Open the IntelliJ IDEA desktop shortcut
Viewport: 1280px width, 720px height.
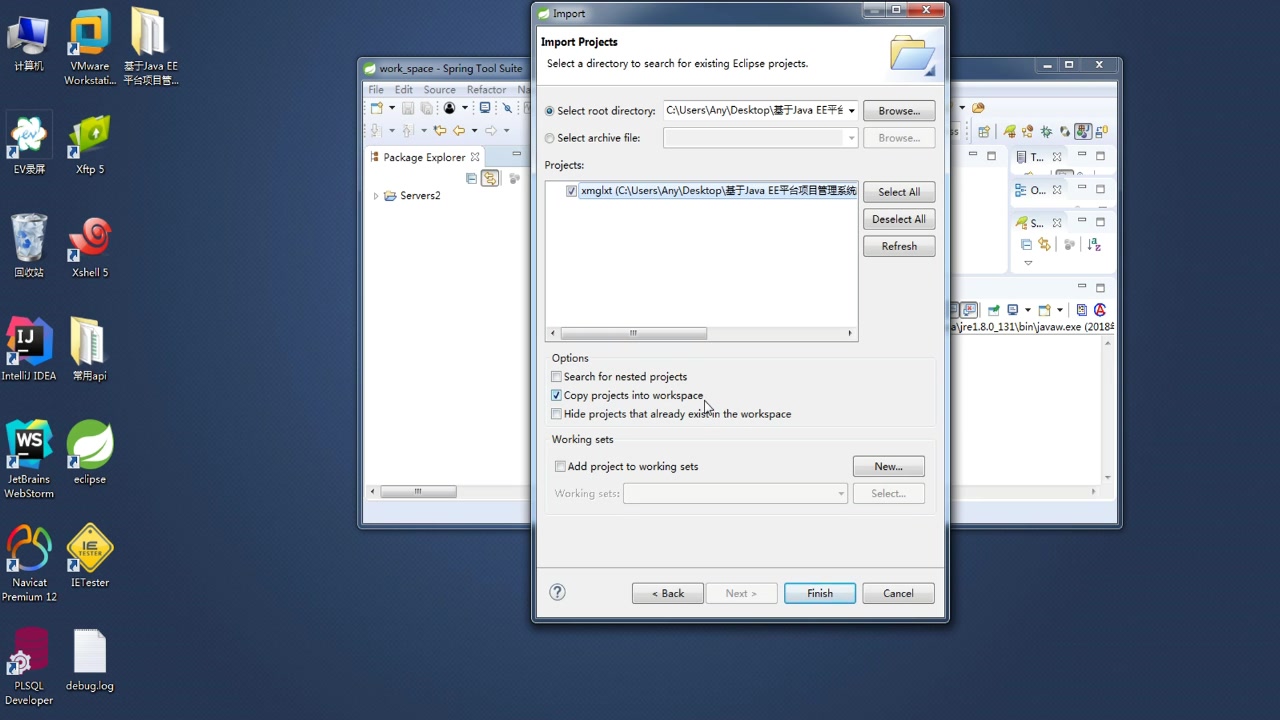pos(29,350)
